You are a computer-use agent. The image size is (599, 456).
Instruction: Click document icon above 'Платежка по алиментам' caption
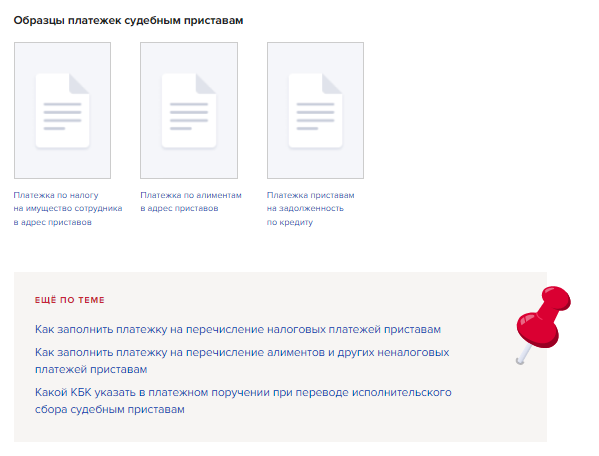[189, 110]
